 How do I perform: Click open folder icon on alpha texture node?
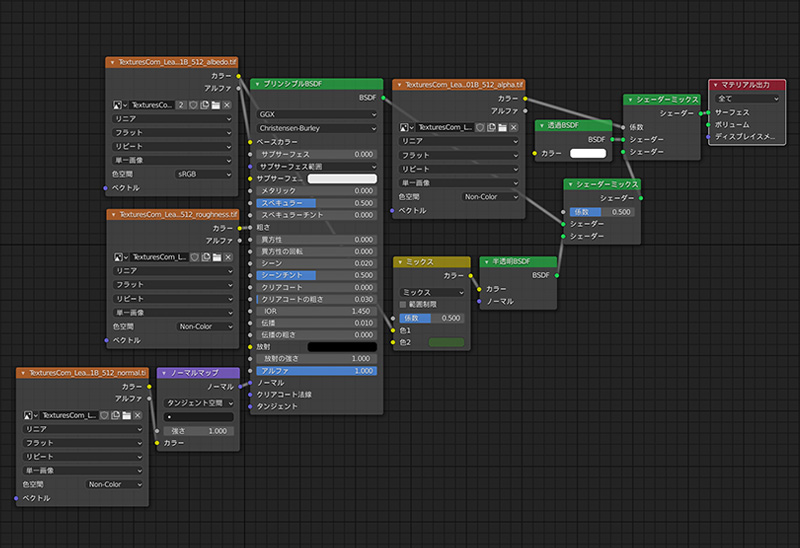[503, 128]
